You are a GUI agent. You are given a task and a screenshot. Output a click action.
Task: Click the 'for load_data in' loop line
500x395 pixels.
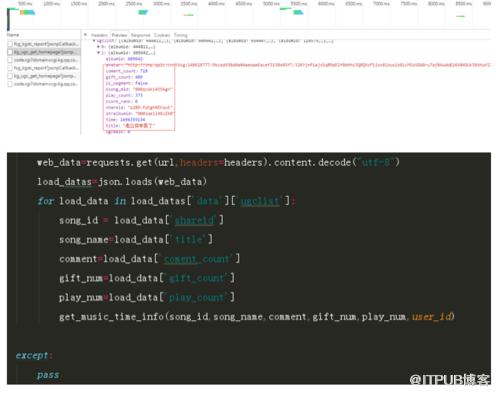(x=166, y=201)
